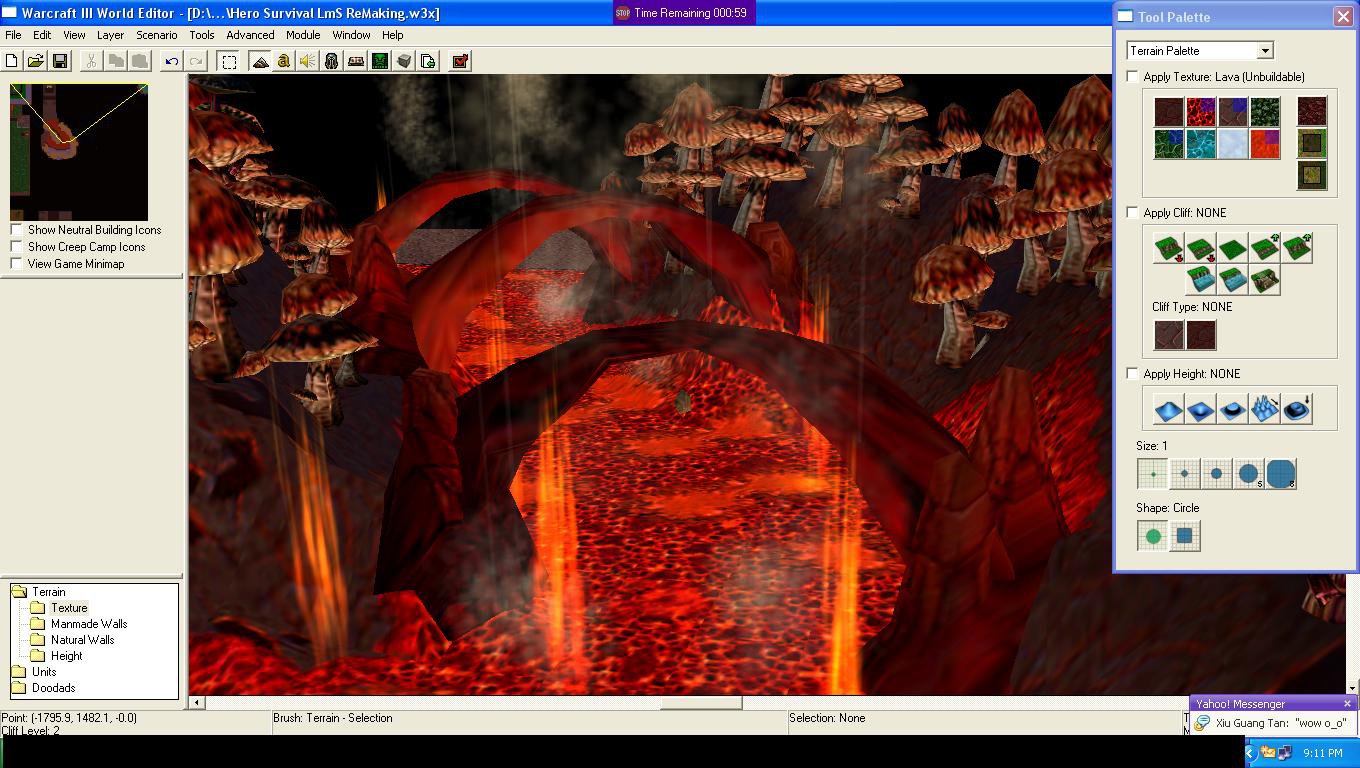Tick the Apply Cliff checkbox
The height and width of the screenshot is (768, 1360).
[x=1133, y=213]
